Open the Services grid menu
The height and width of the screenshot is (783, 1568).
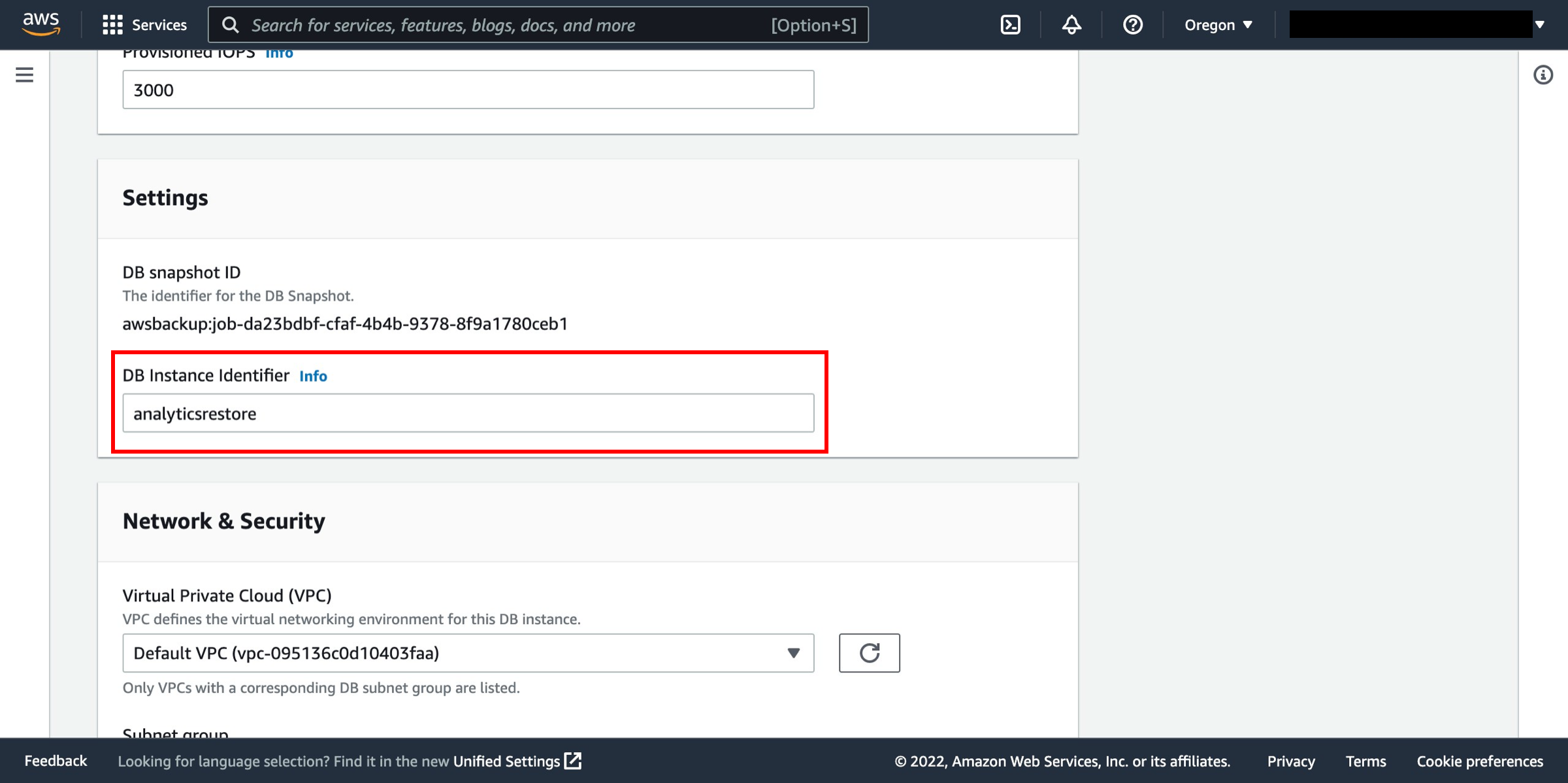[144, 25]
